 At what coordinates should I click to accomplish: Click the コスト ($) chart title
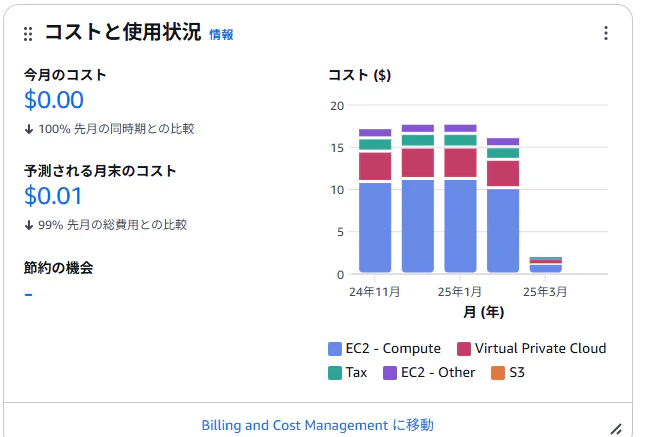360,75
